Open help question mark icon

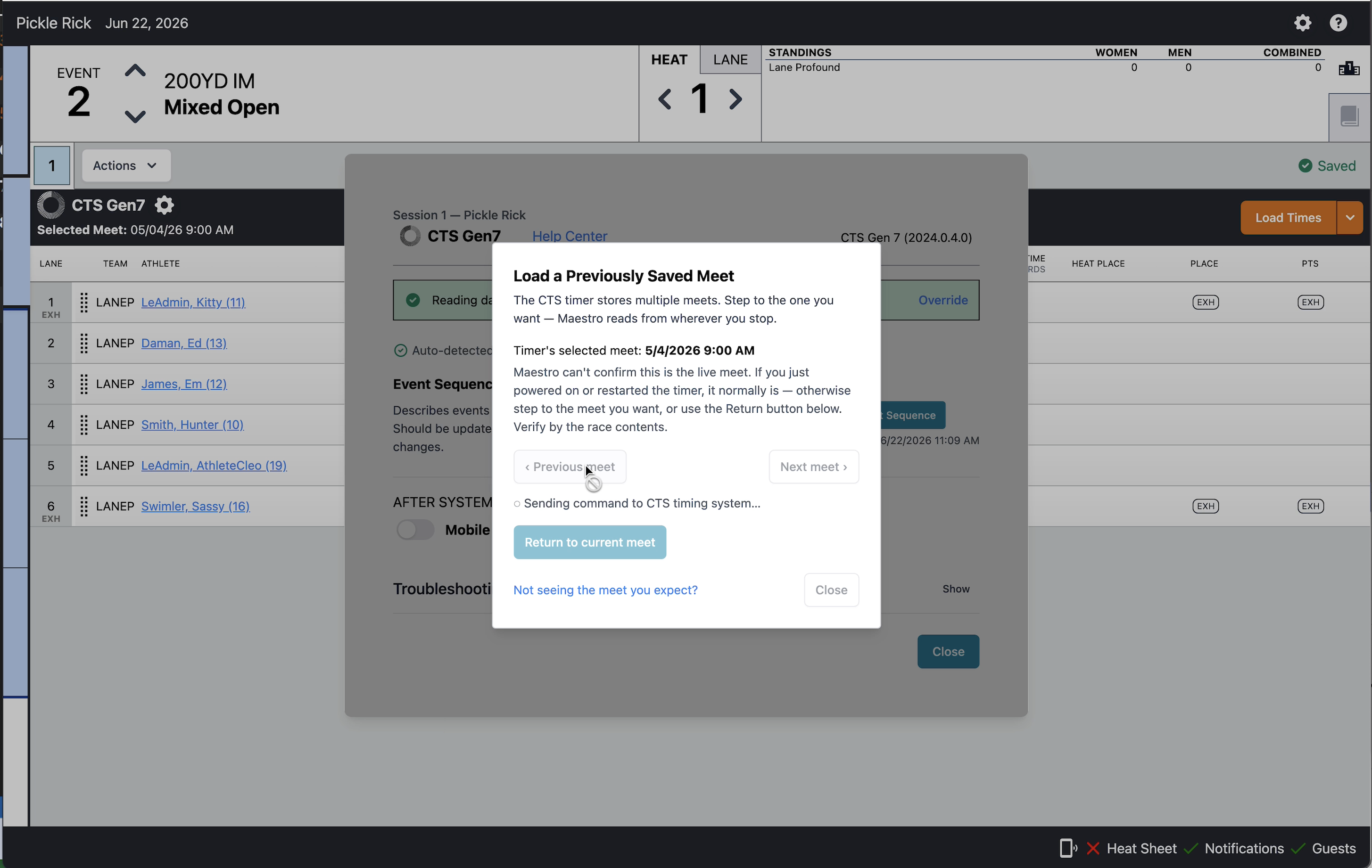click(1339, 23)
